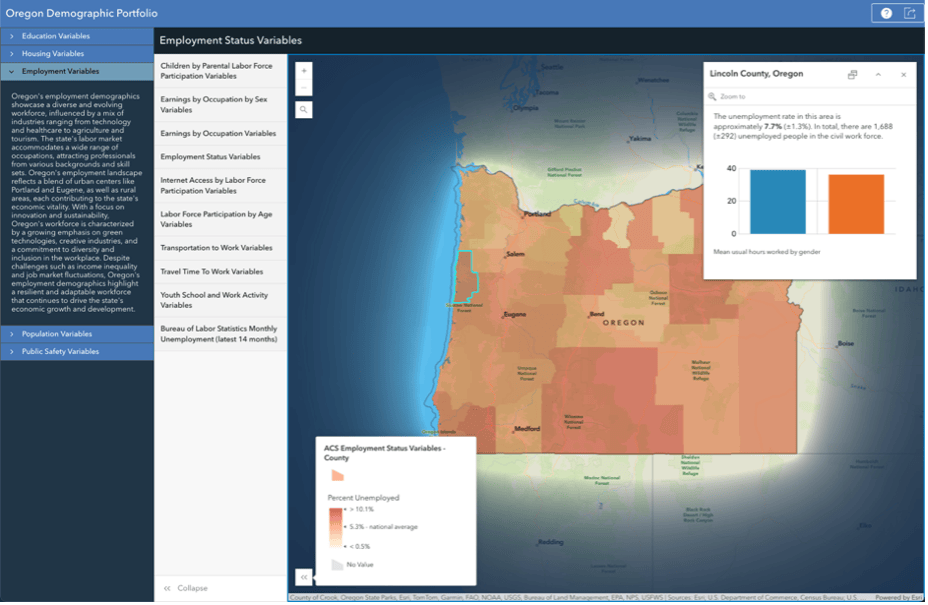Click '5.3% - national average' legend label
928x605 pixels.
385,528
